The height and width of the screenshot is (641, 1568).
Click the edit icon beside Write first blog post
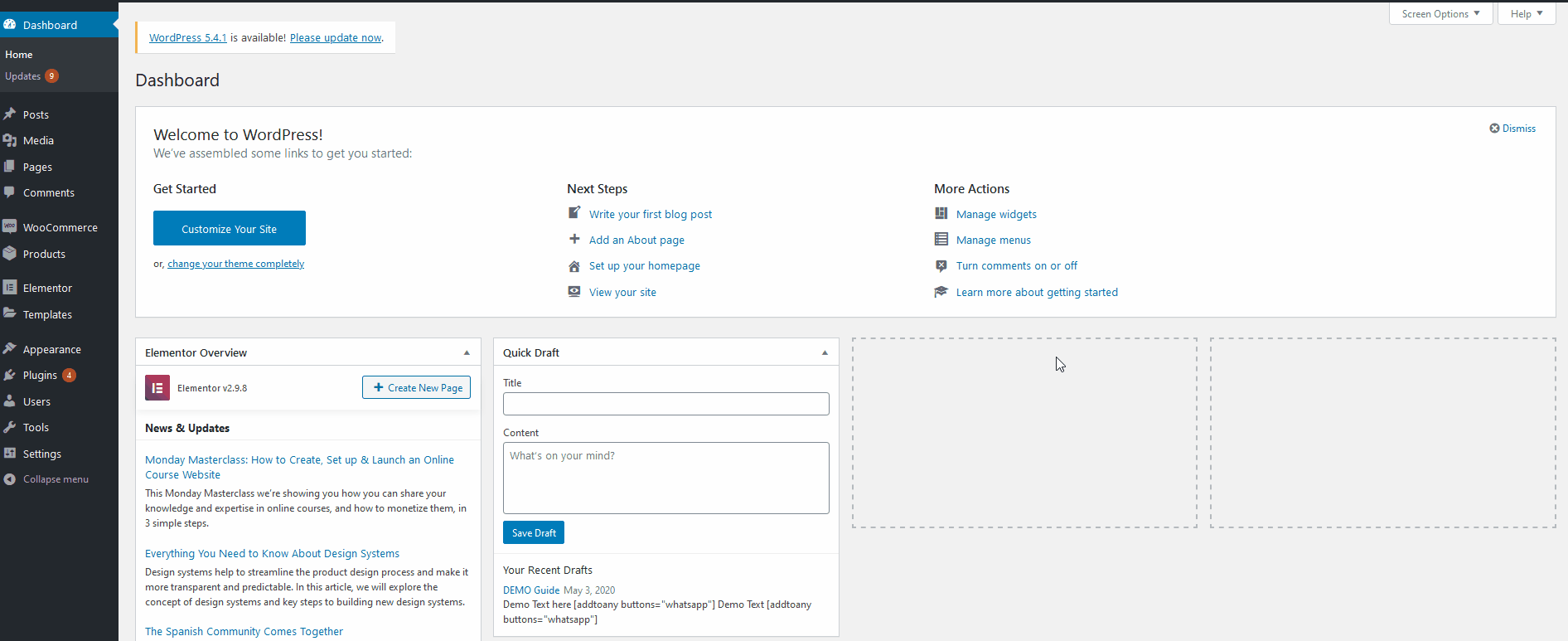574,213
